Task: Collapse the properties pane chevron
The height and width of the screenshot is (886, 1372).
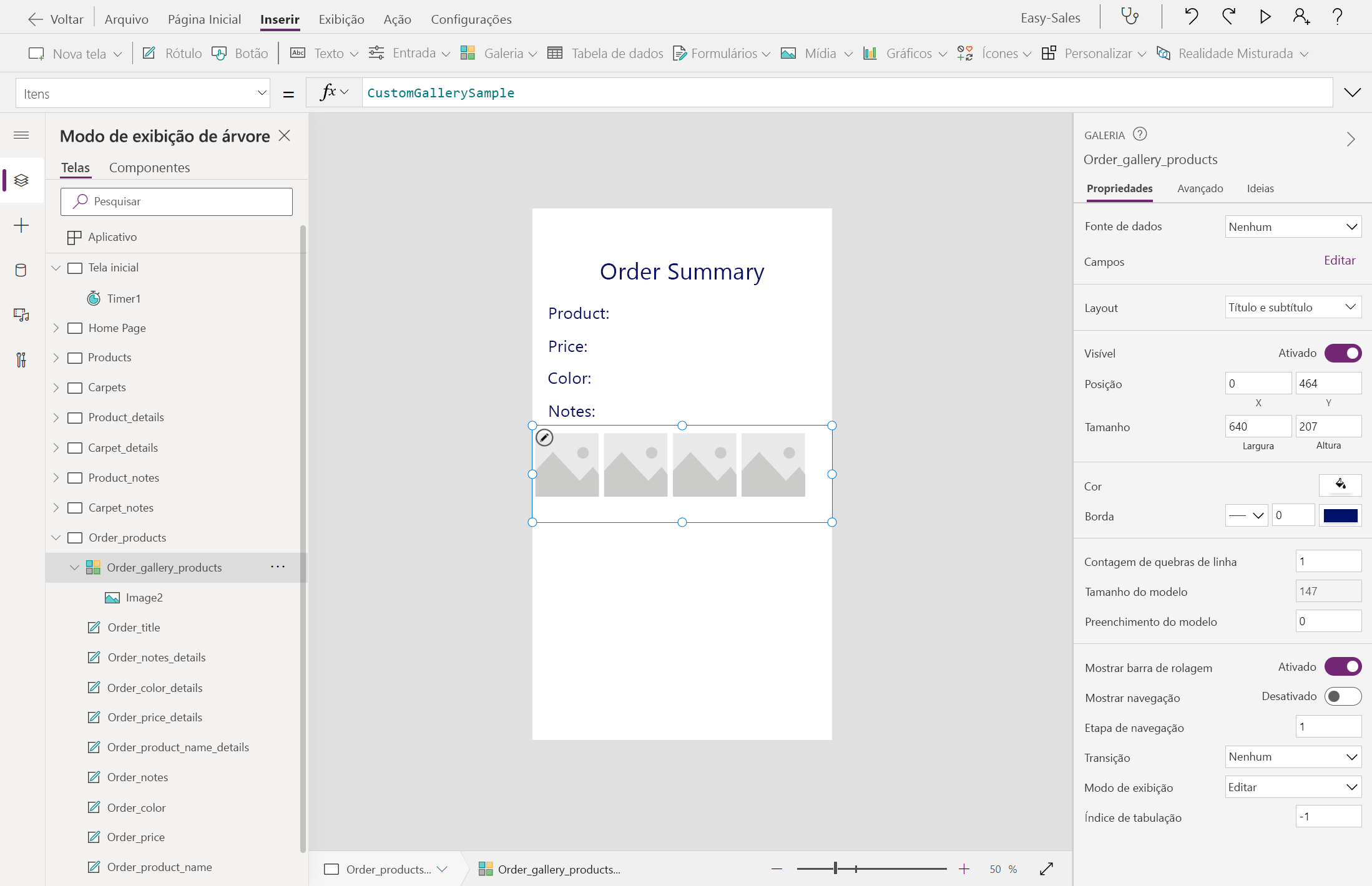Action: 1350,139
